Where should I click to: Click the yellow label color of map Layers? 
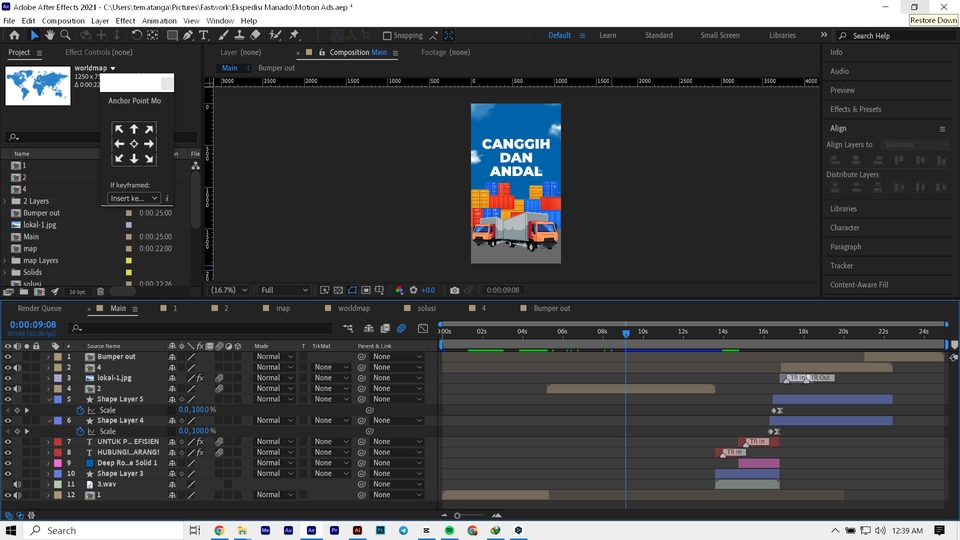(x=129, y=261)
